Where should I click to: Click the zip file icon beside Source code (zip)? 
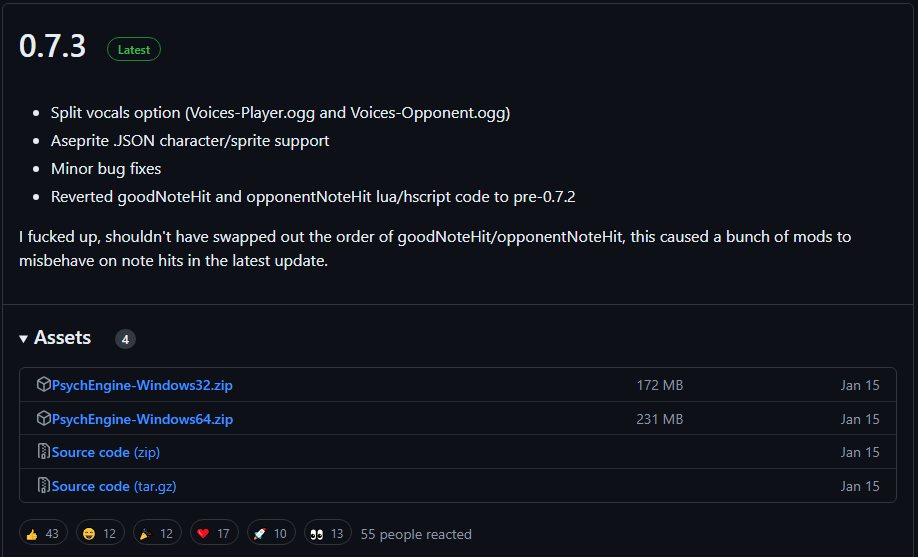click(x=43, y=452)
